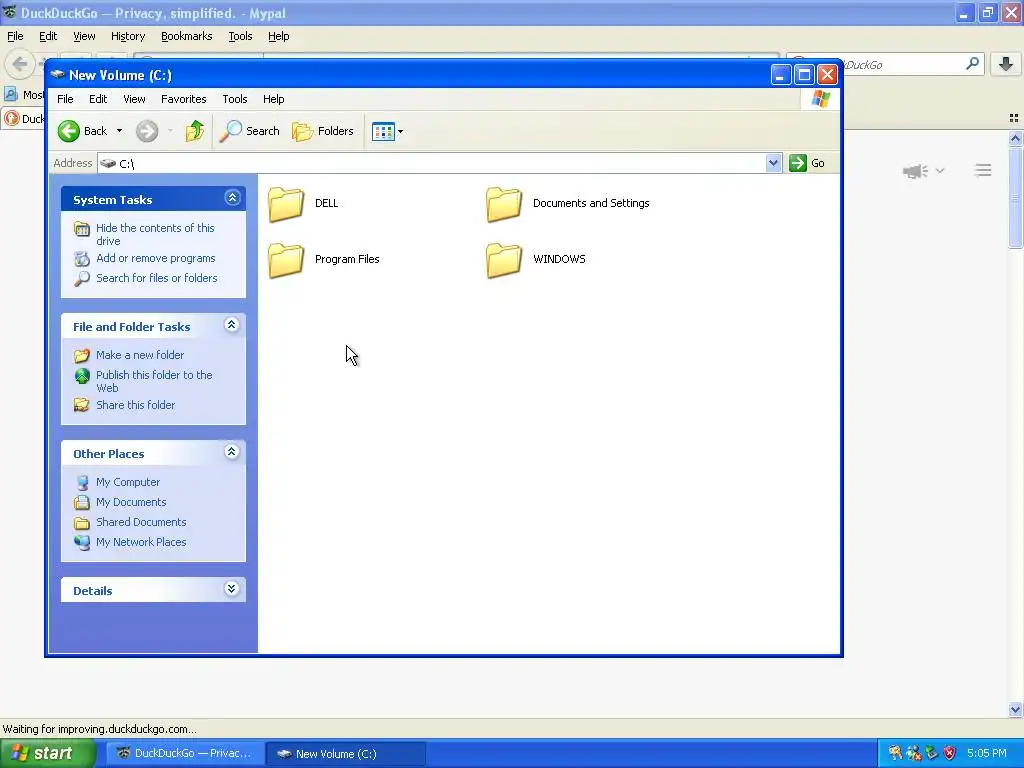
Task: Open the Back button history dropdown arrow
Action: [120, 131]
